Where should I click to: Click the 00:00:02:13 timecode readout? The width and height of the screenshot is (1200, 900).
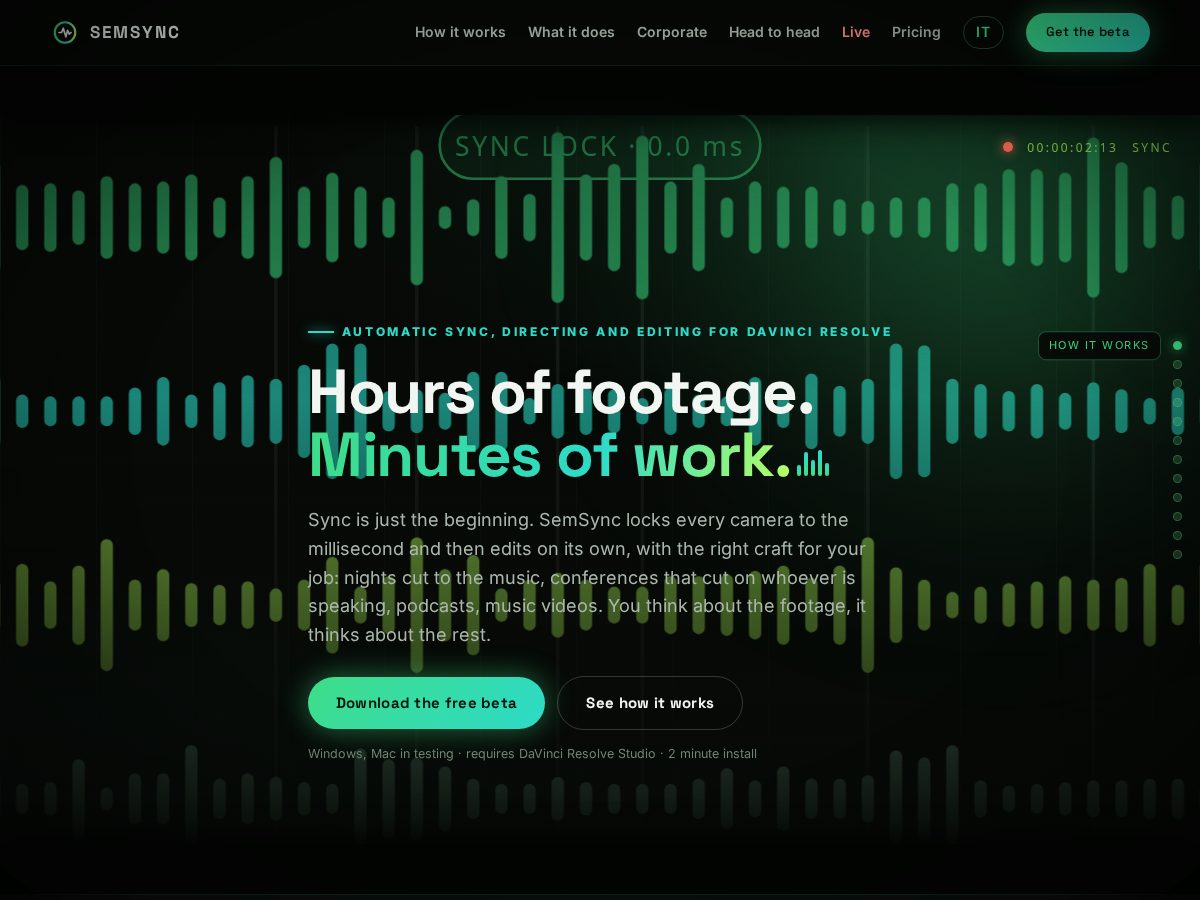click(x=1072, y=147)
